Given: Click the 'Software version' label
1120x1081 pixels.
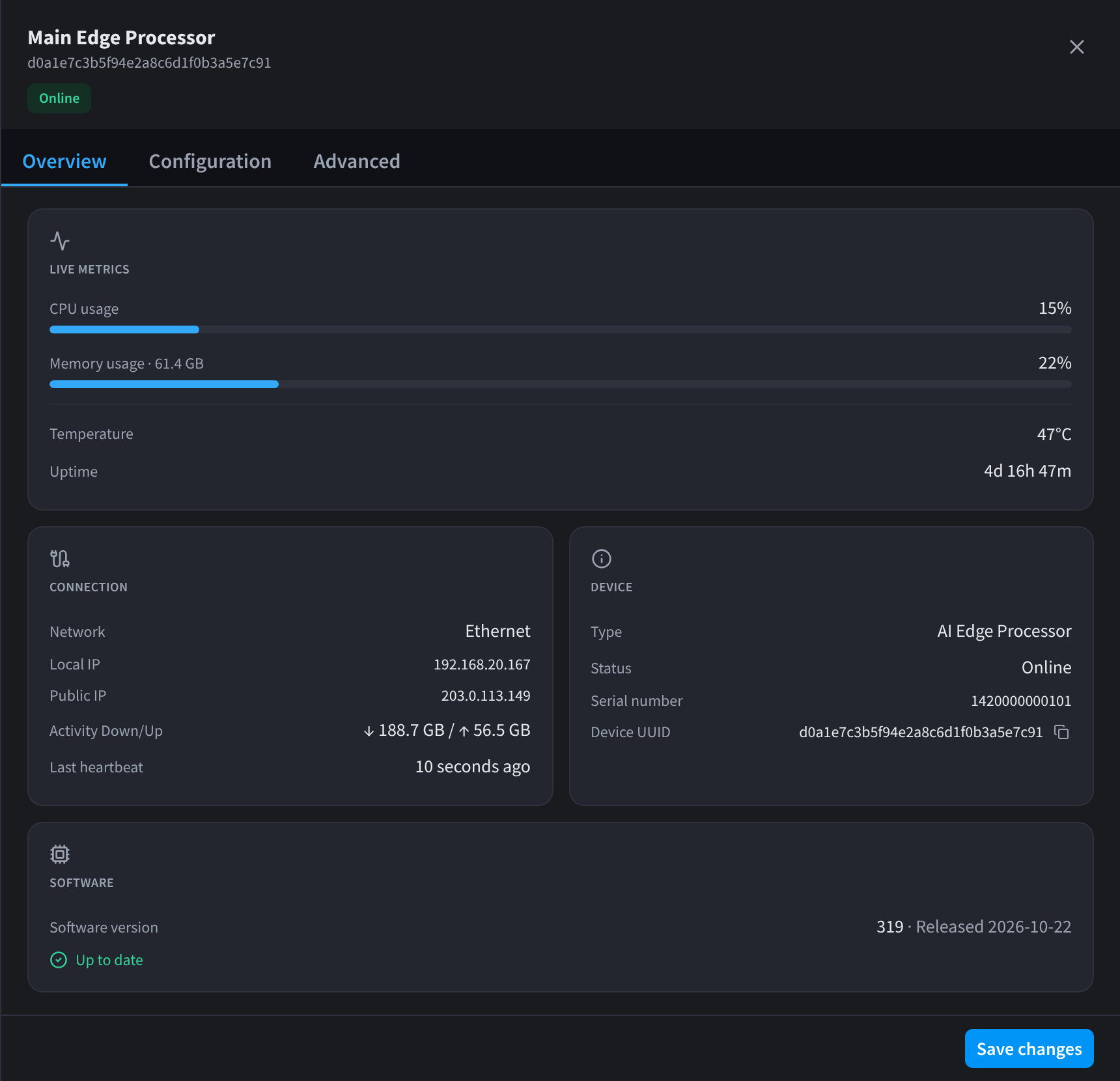Looking at the screenshot, I should tap(104, 927).
